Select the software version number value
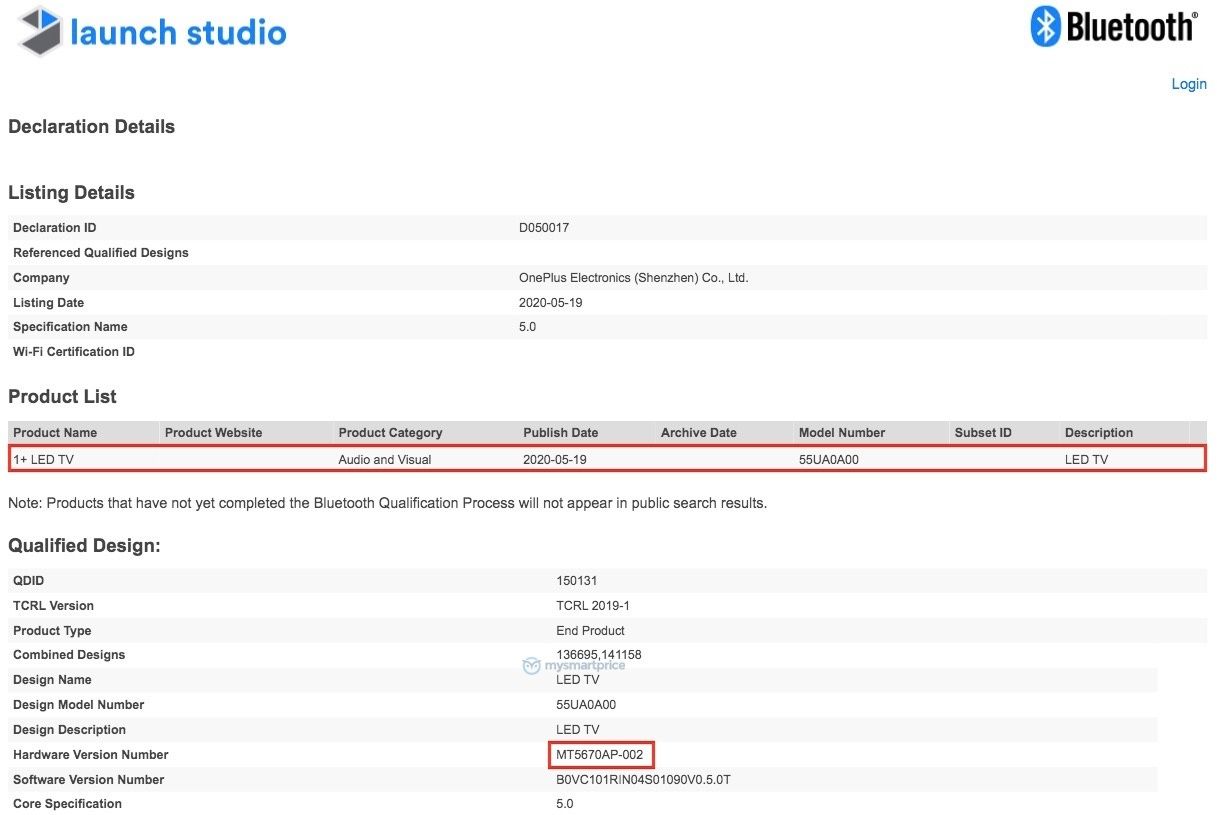 (650, 780)
